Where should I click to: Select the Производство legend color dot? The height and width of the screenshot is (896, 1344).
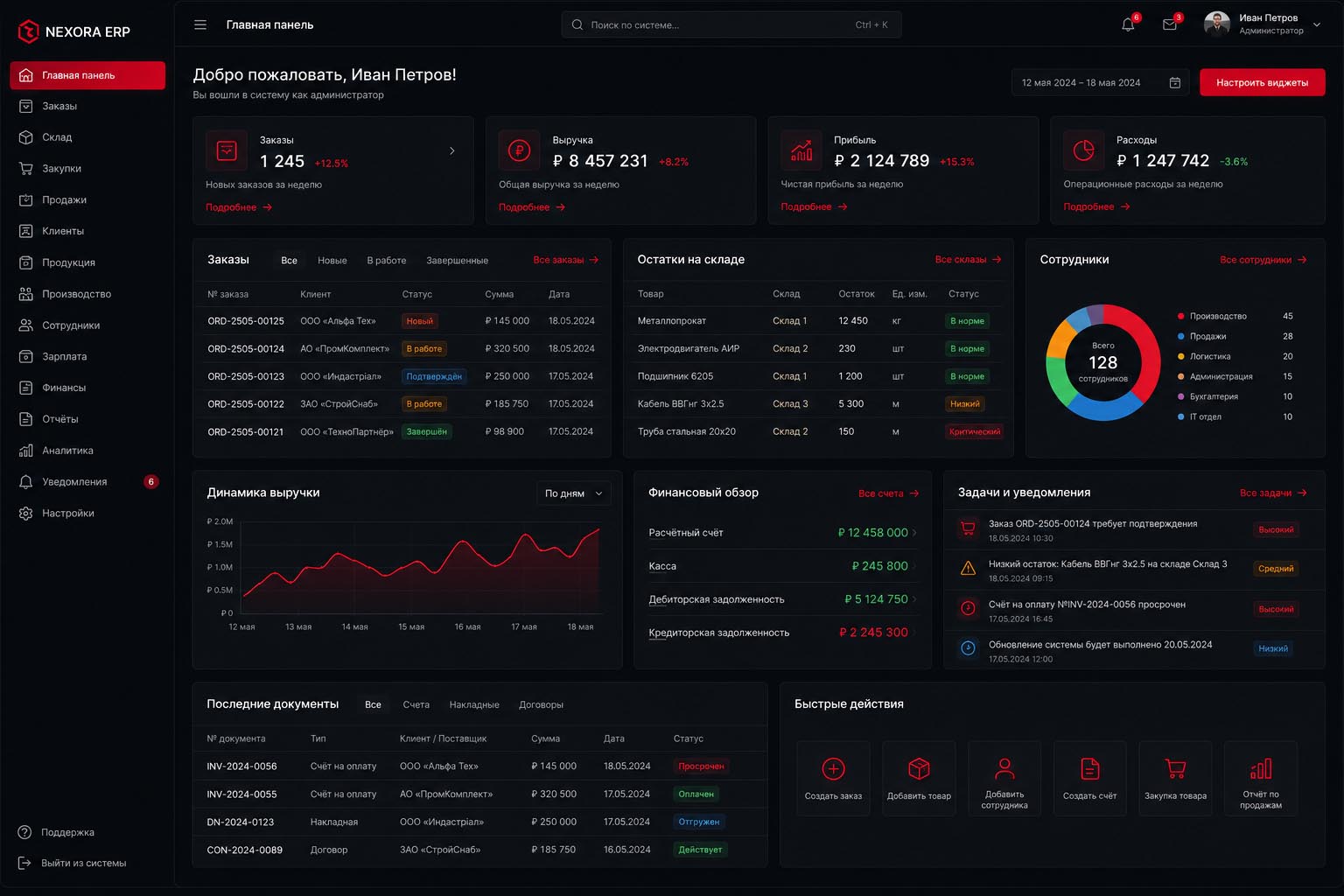click(x=1181, y=316)
